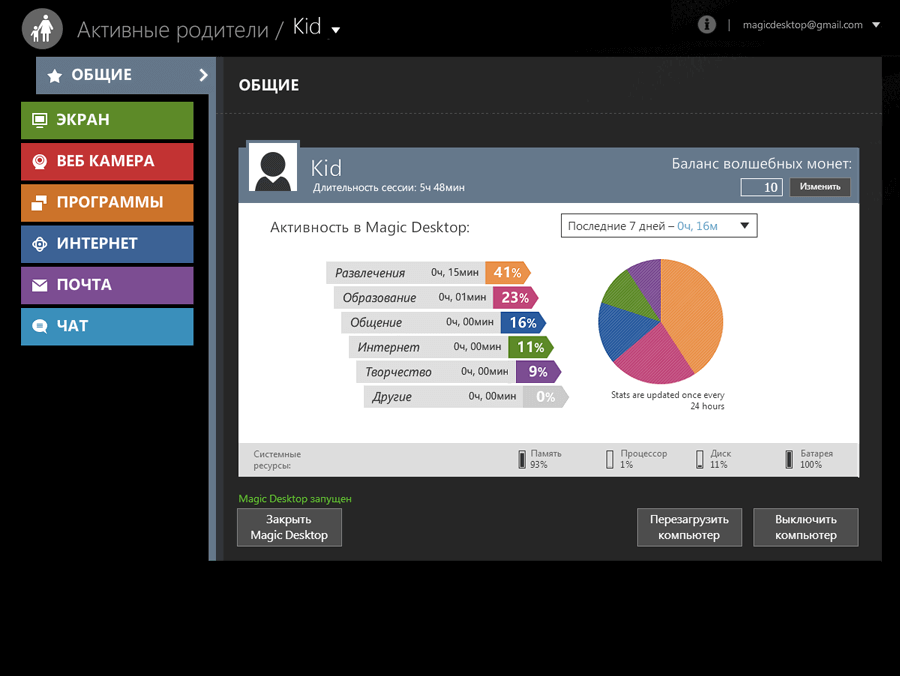Viewport: 900px width, 676px height.
Task: Select the Образование activity row
Action: click(436, 297)
